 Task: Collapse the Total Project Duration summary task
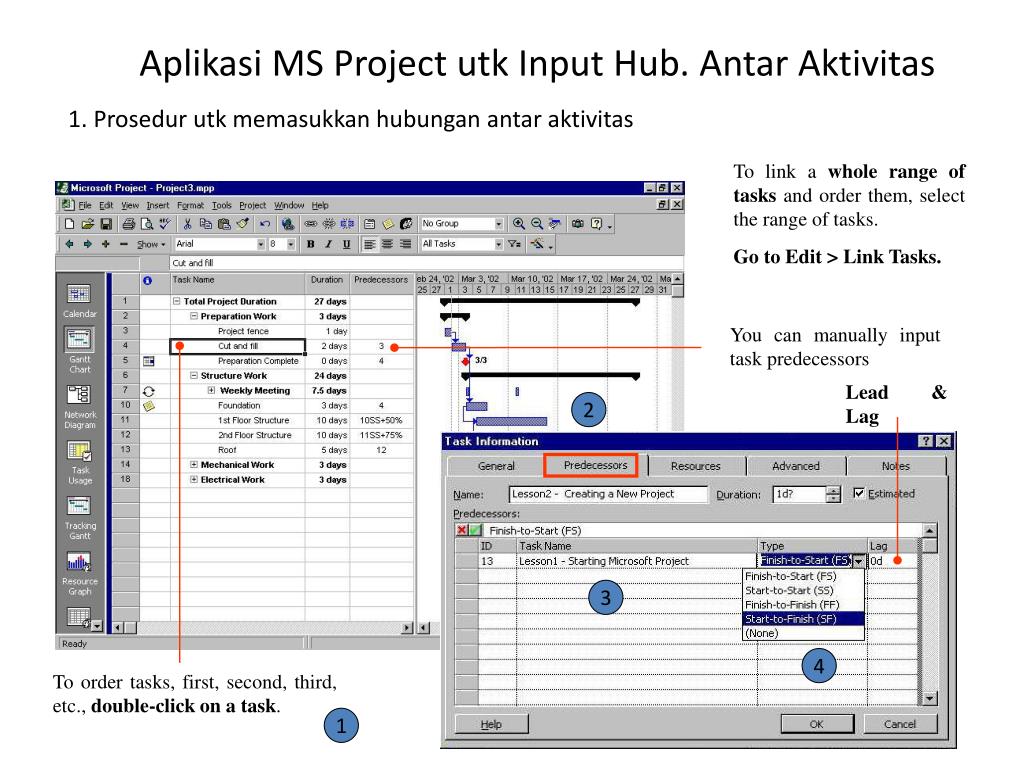point(176,301)
